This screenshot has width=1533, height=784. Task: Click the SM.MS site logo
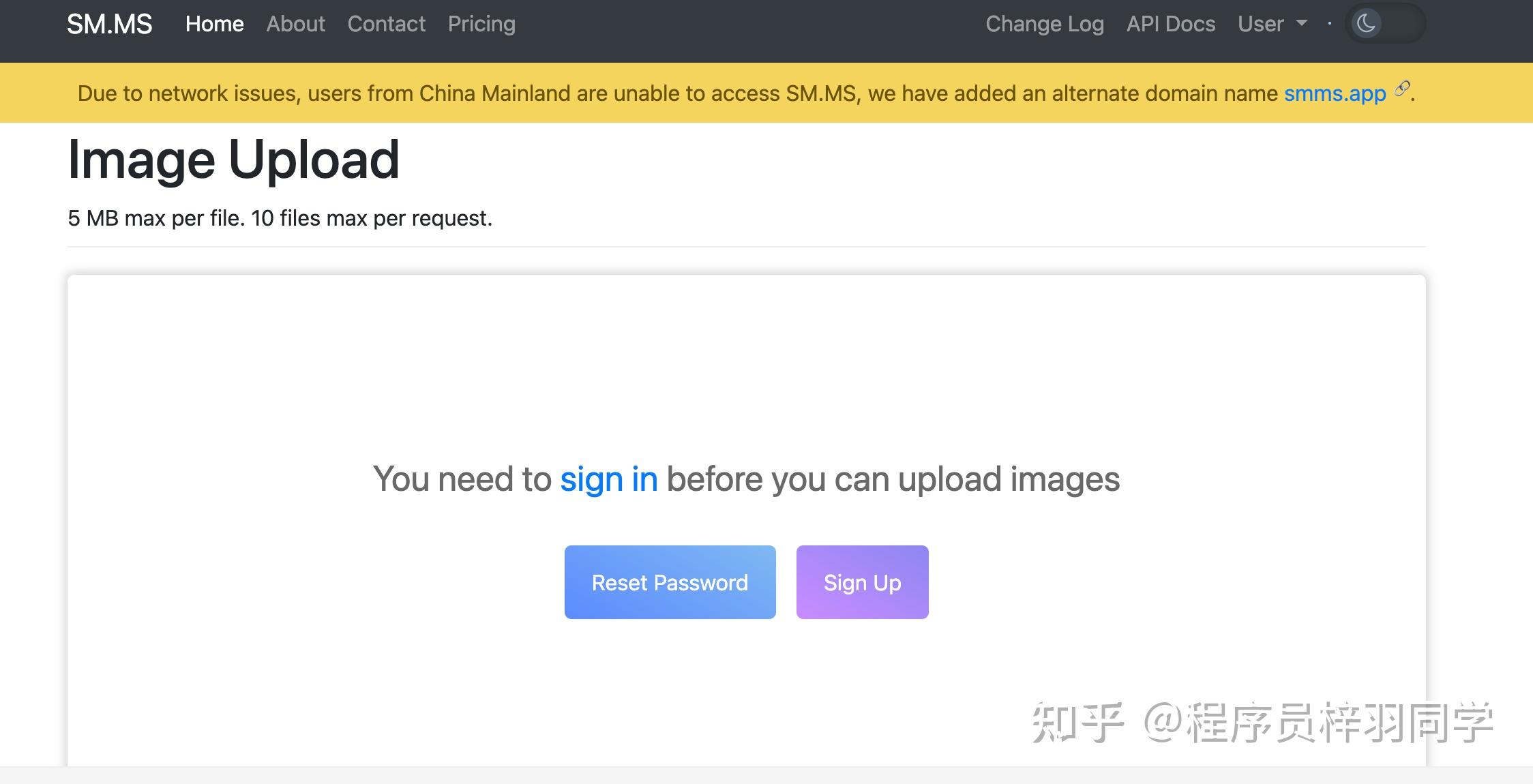[109, 25]
